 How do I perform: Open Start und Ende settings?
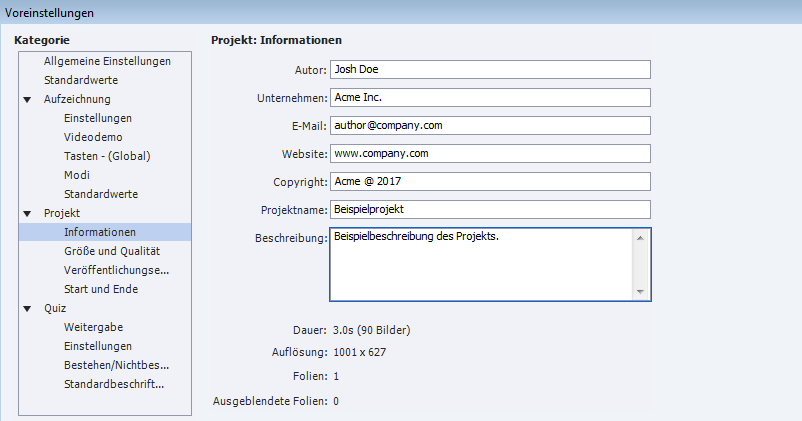(101, 289)
